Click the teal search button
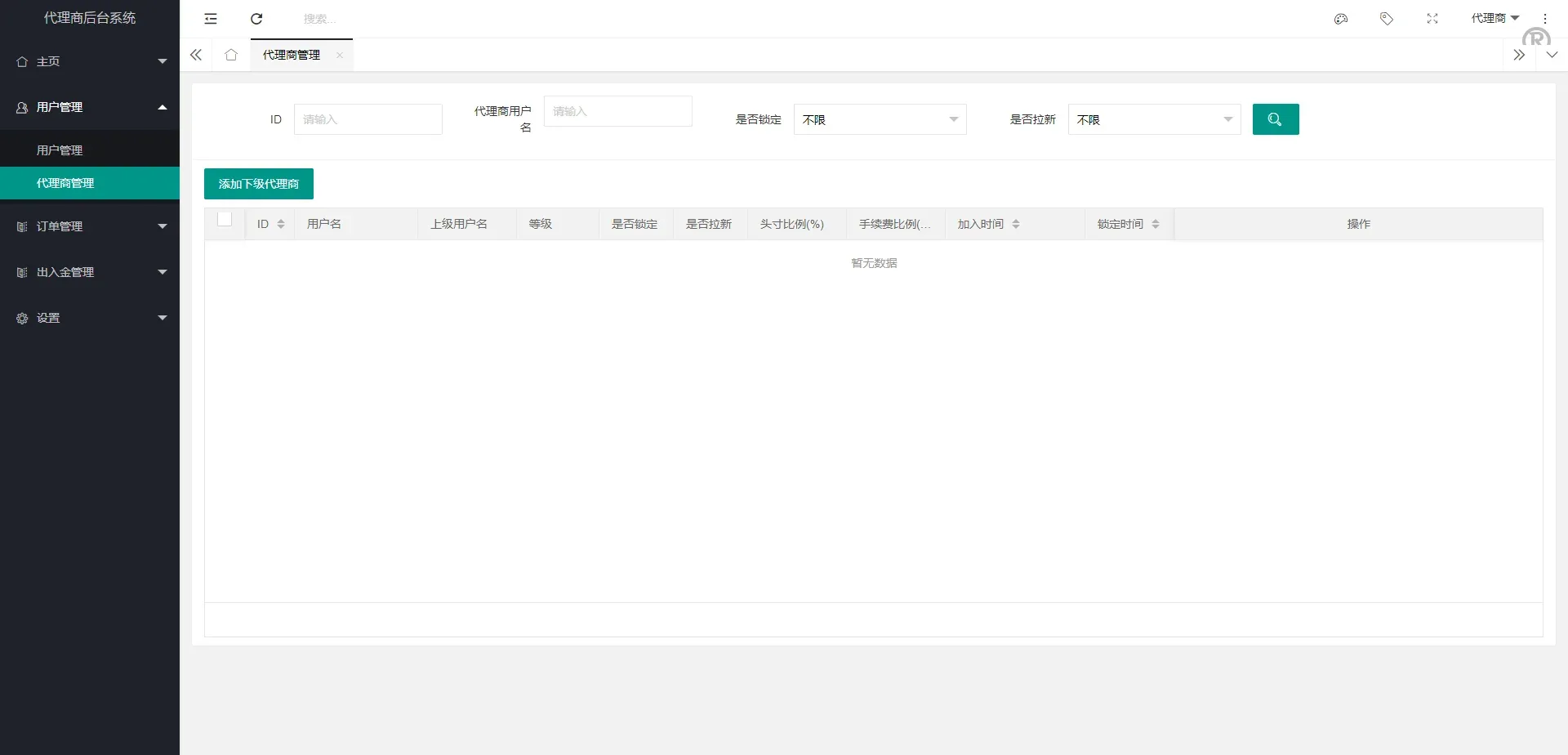The height and width of the screenshot is (755, 1568). (1276, 119)
